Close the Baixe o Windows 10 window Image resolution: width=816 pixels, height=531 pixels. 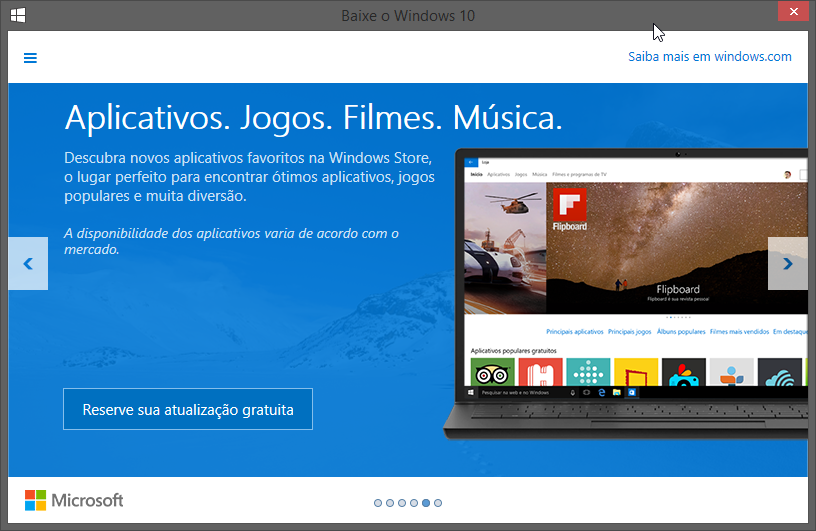click(x=793, y=11)
